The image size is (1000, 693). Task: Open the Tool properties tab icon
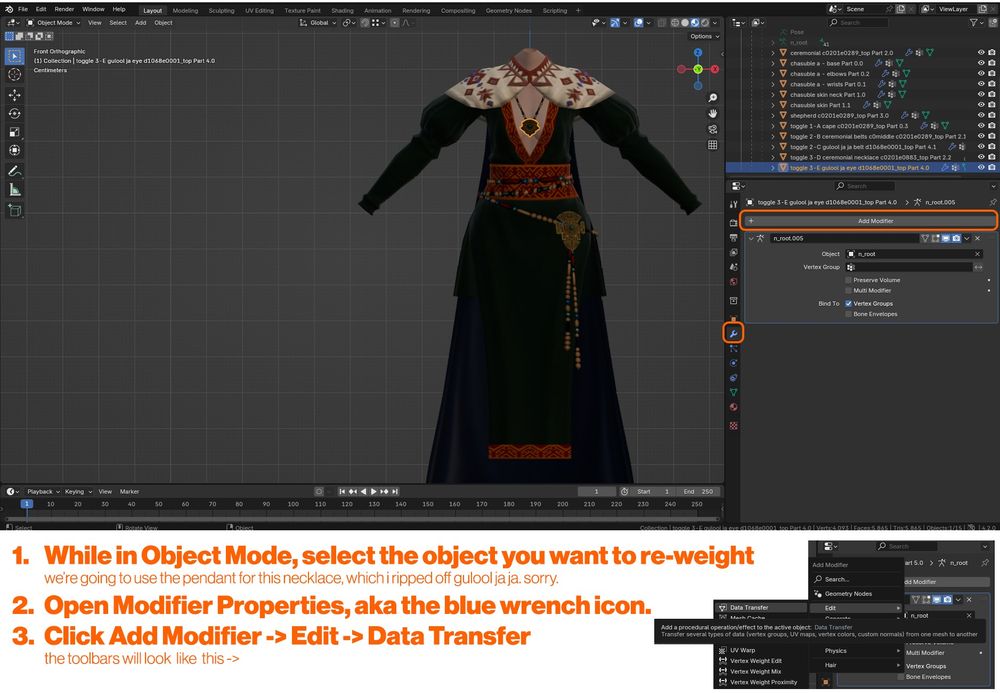733,204
